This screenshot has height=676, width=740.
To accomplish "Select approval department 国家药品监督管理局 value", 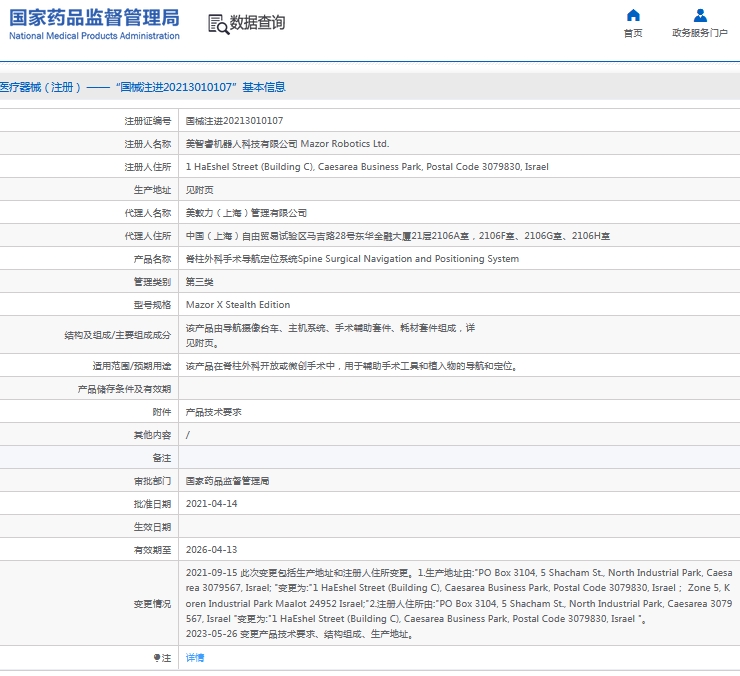I will point(227,481).
